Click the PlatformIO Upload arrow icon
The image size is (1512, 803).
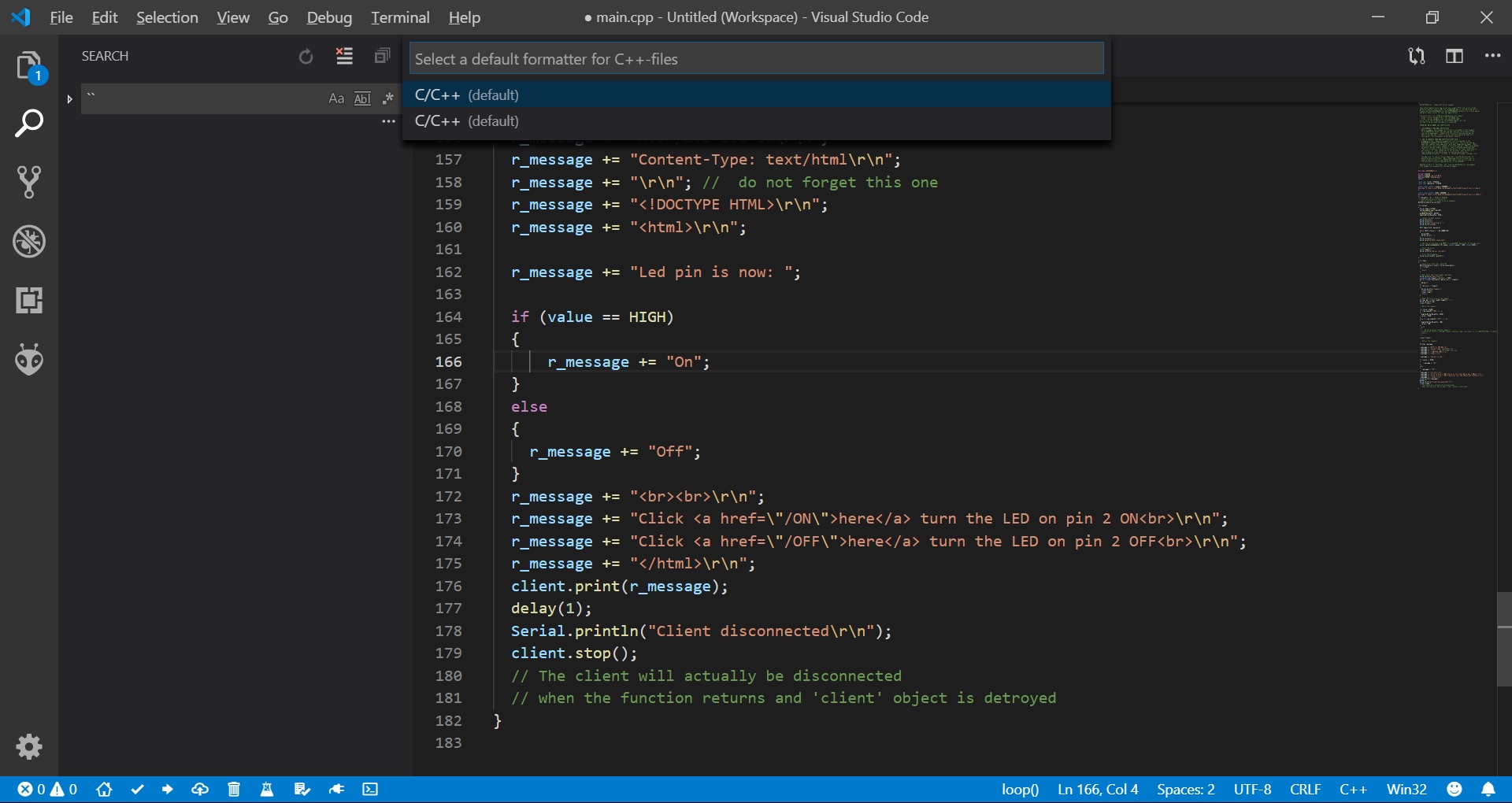pos(167,790)
